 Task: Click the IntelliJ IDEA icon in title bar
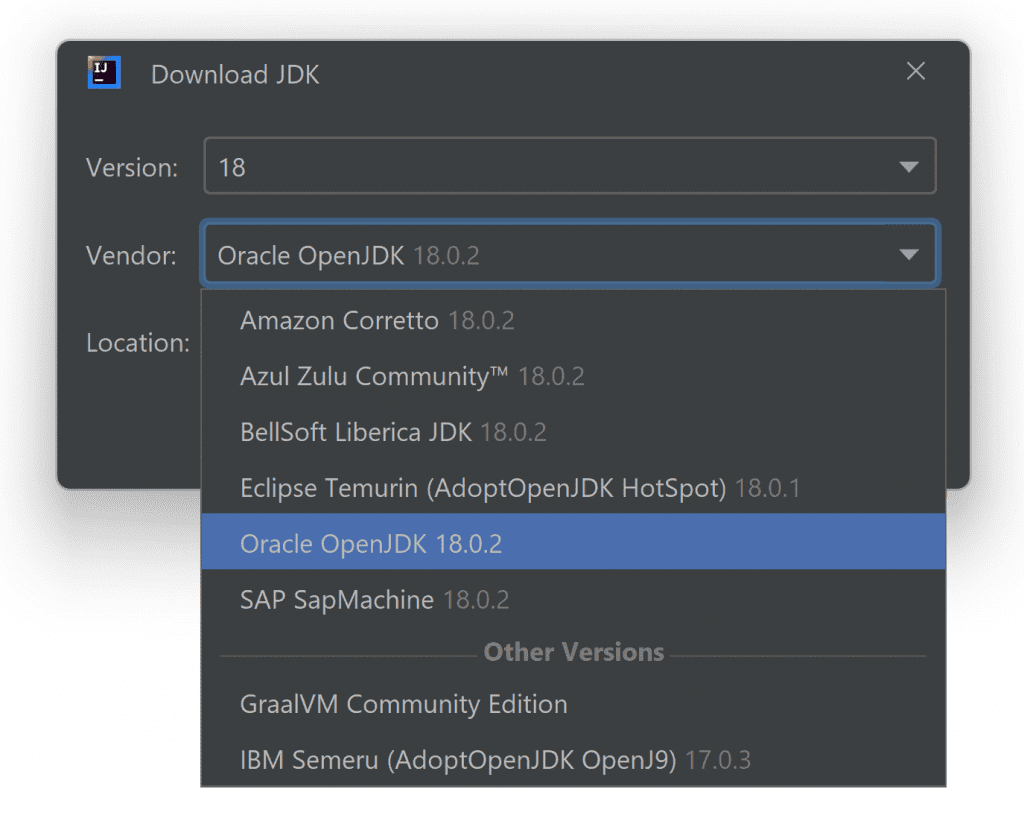click(x=104, y=73)
